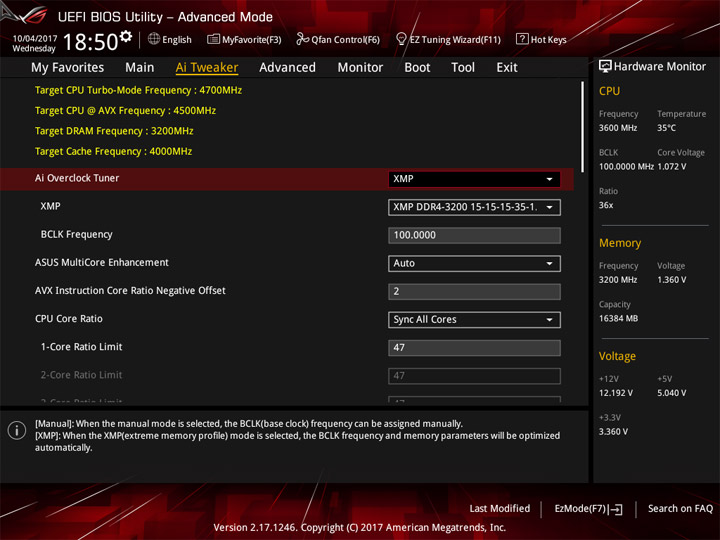Image resolution: width=720 pixels, height=540 pixels.
Task: Click the 3.360 V reading
Action: tap(613, 432)
